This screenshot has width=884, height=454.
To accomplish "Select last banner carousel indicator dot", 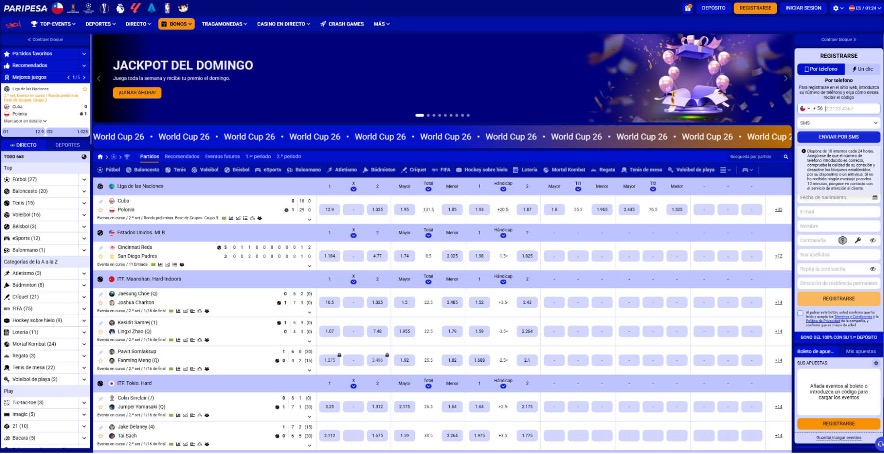I will (468, 116).
